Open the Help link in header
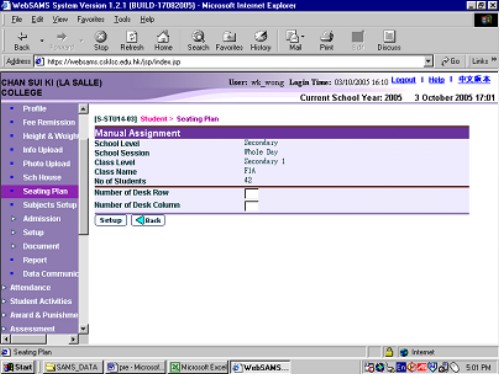This screenshot has width=500, height=375. pyautogui.click(x=436, y=80)
